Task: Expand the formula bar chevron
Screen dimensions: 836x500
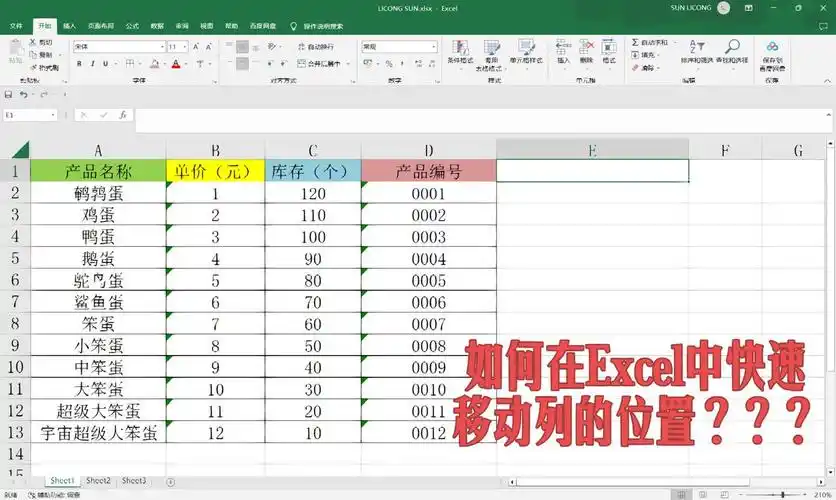Action: [x=829, y=115]
